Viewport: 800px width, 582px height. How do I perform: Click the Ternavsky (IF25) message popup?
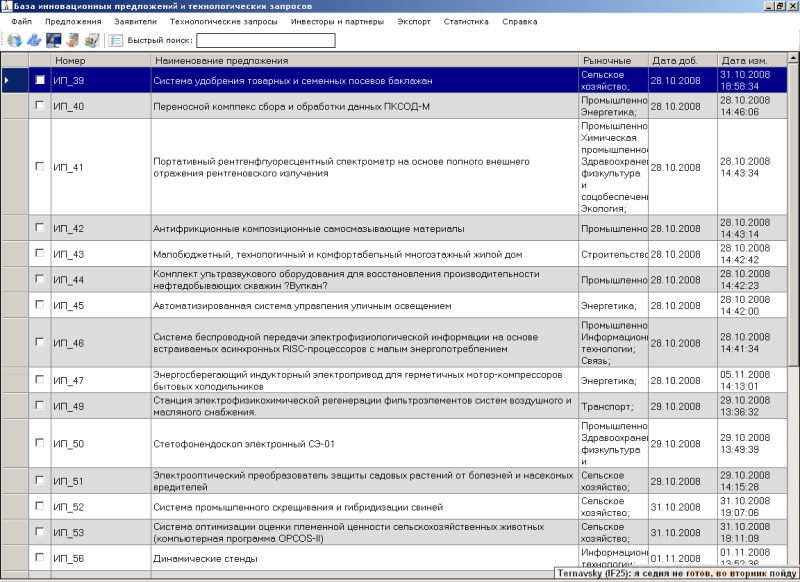click(677, 573)
